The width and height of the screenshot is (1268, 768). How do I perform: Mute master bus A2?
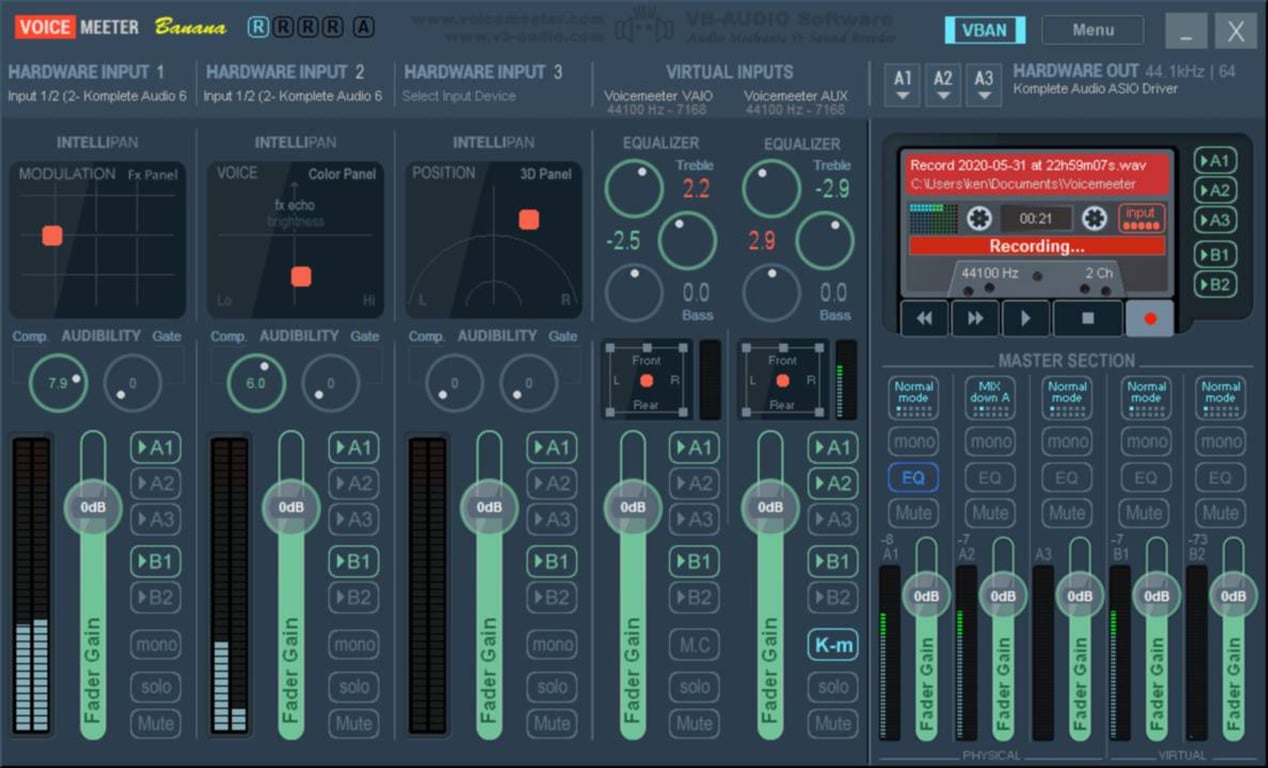click(990, 513)
